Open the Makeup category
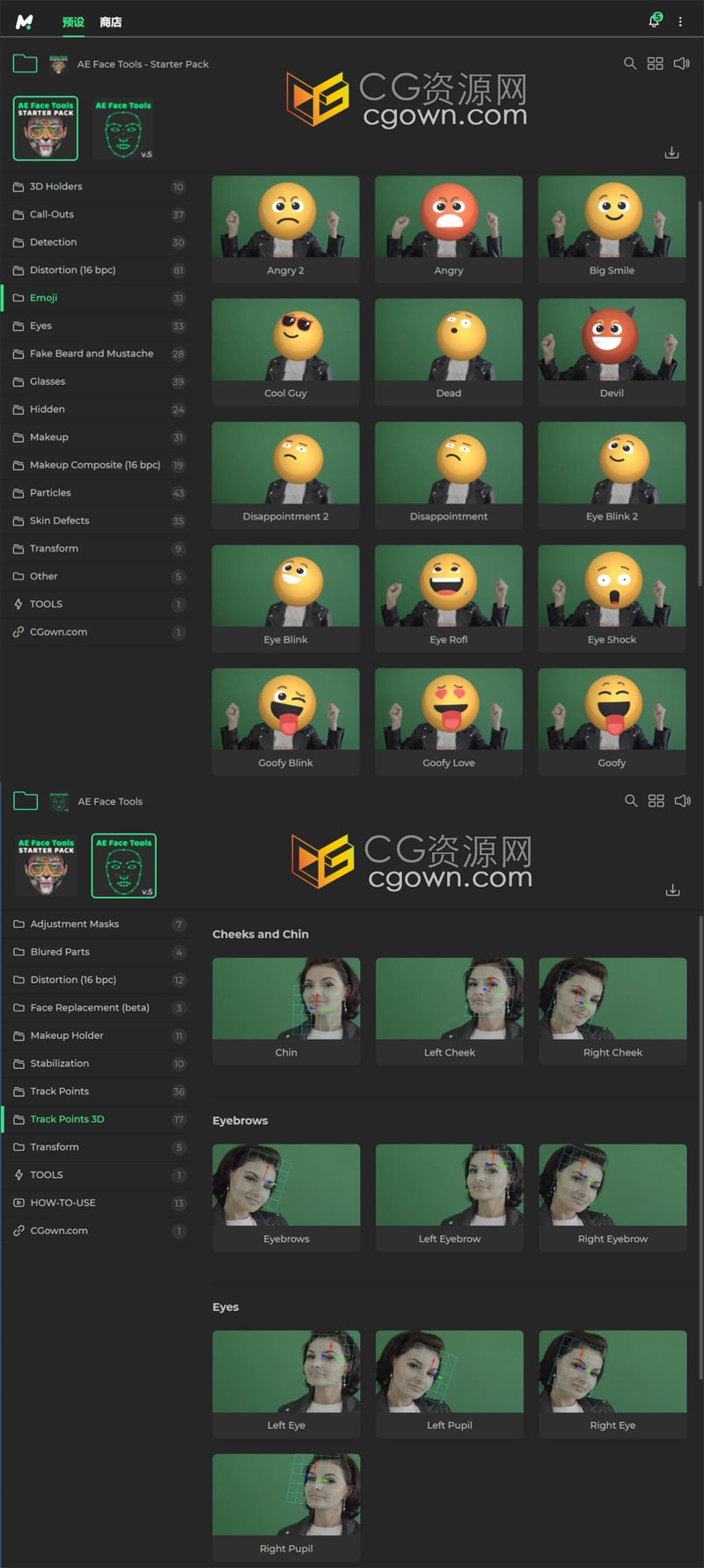 tap(95, 438)
